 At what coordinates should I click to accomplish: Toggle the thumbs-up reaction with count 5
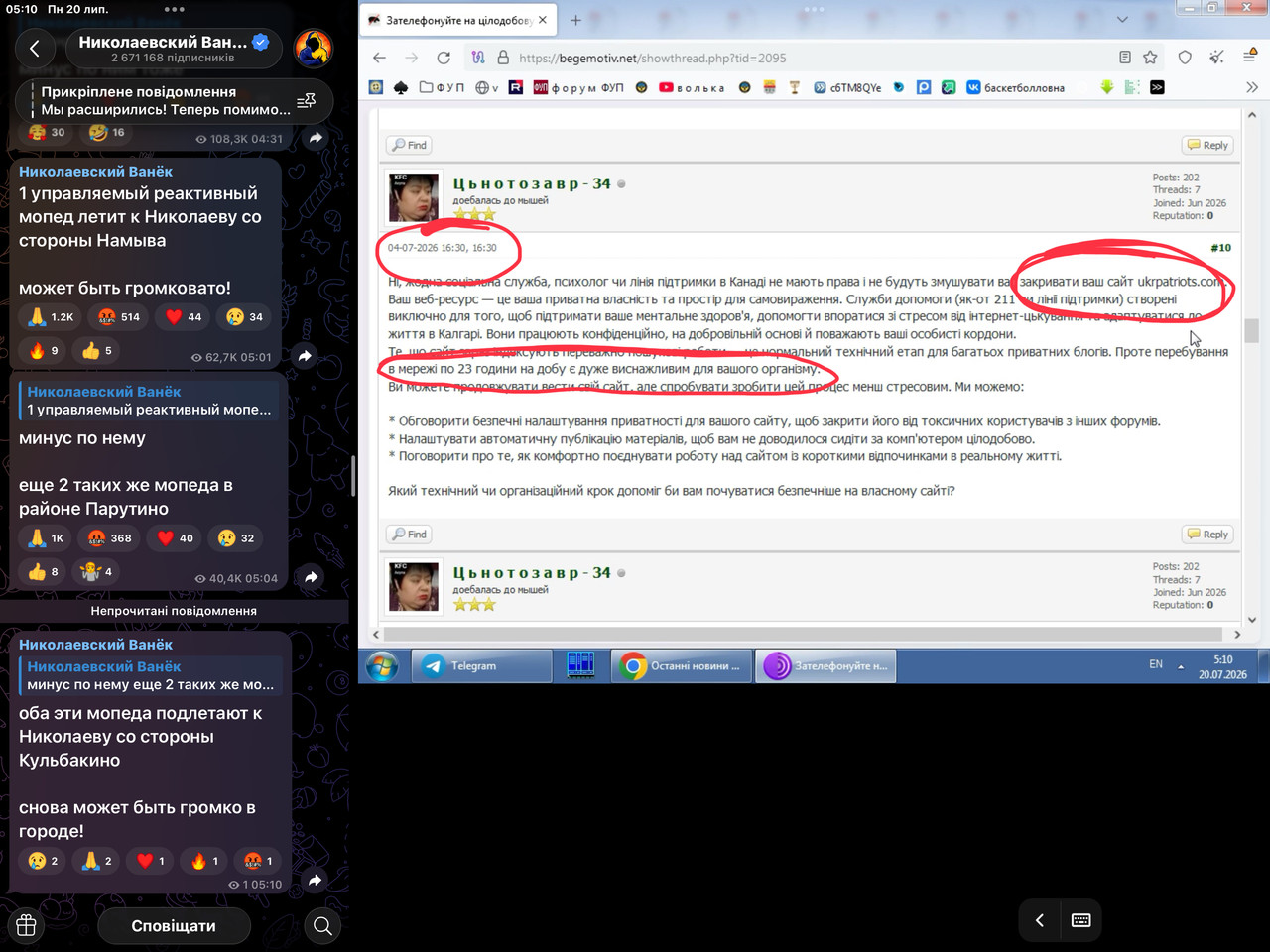pos(96,350)
